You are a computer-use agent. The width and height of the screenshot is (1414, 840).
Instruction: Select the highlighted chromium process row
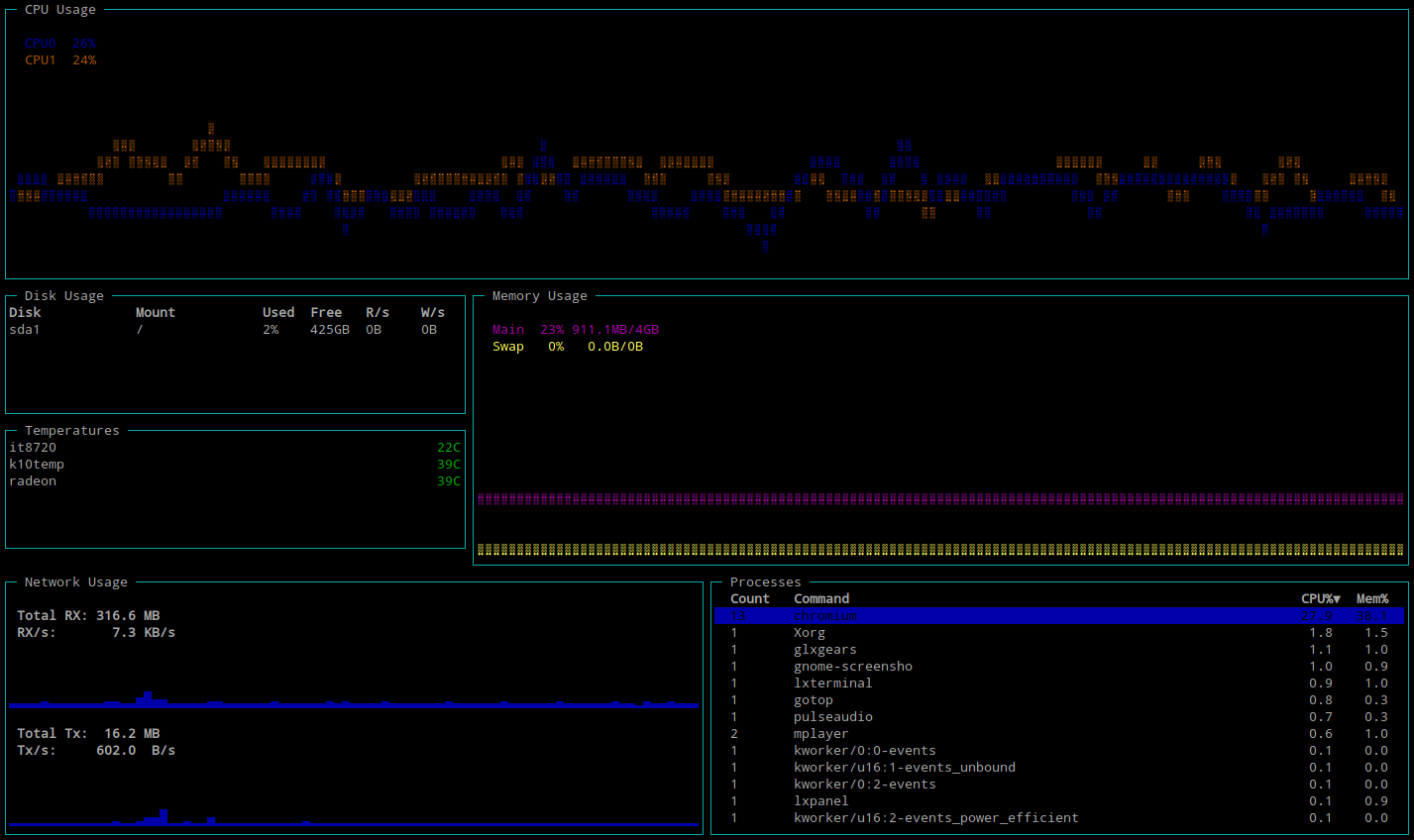pyautogui.click(x=1059, y=616)
